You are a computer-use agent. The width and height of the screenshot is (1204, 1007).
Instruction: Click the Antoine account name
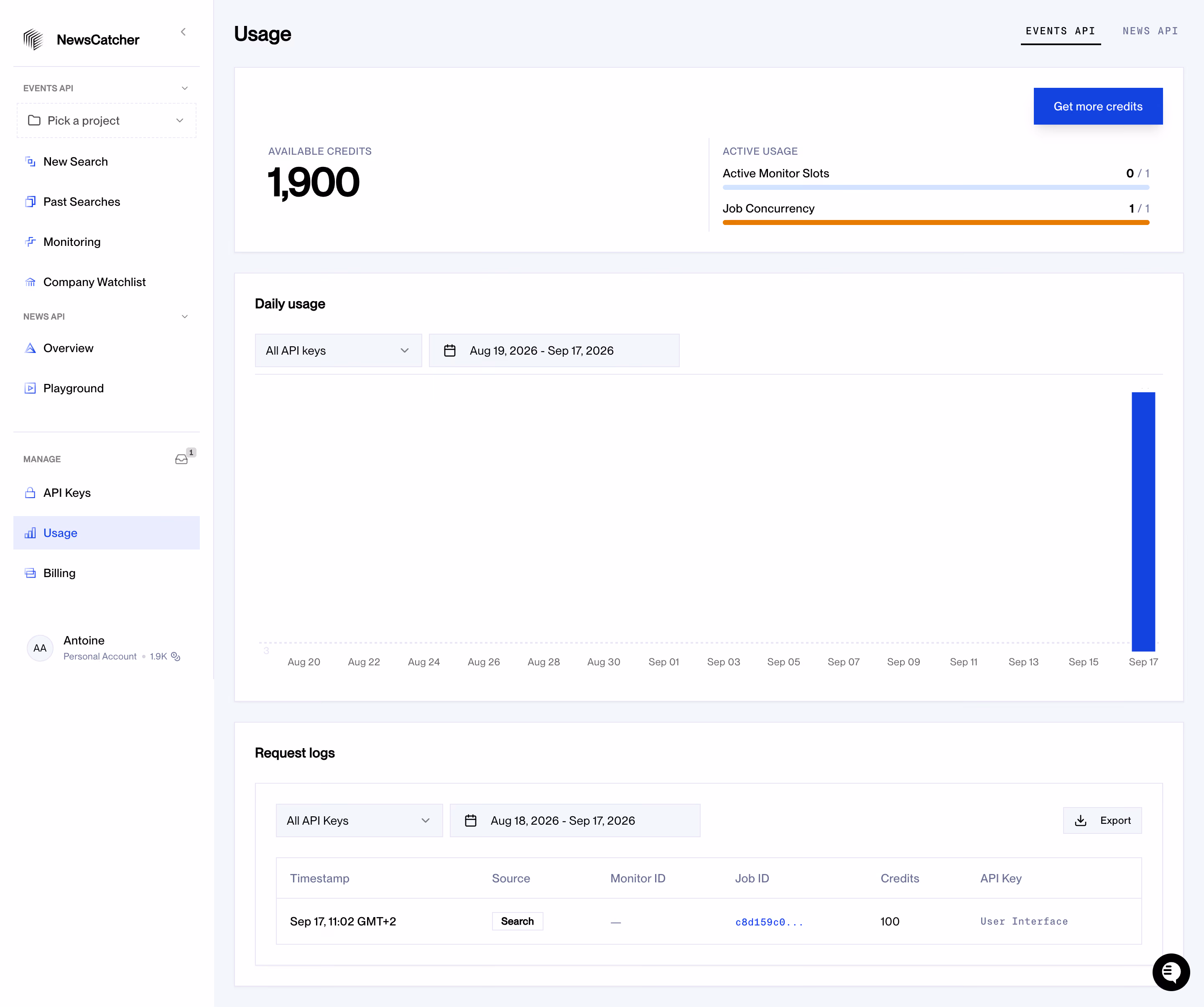84,641
